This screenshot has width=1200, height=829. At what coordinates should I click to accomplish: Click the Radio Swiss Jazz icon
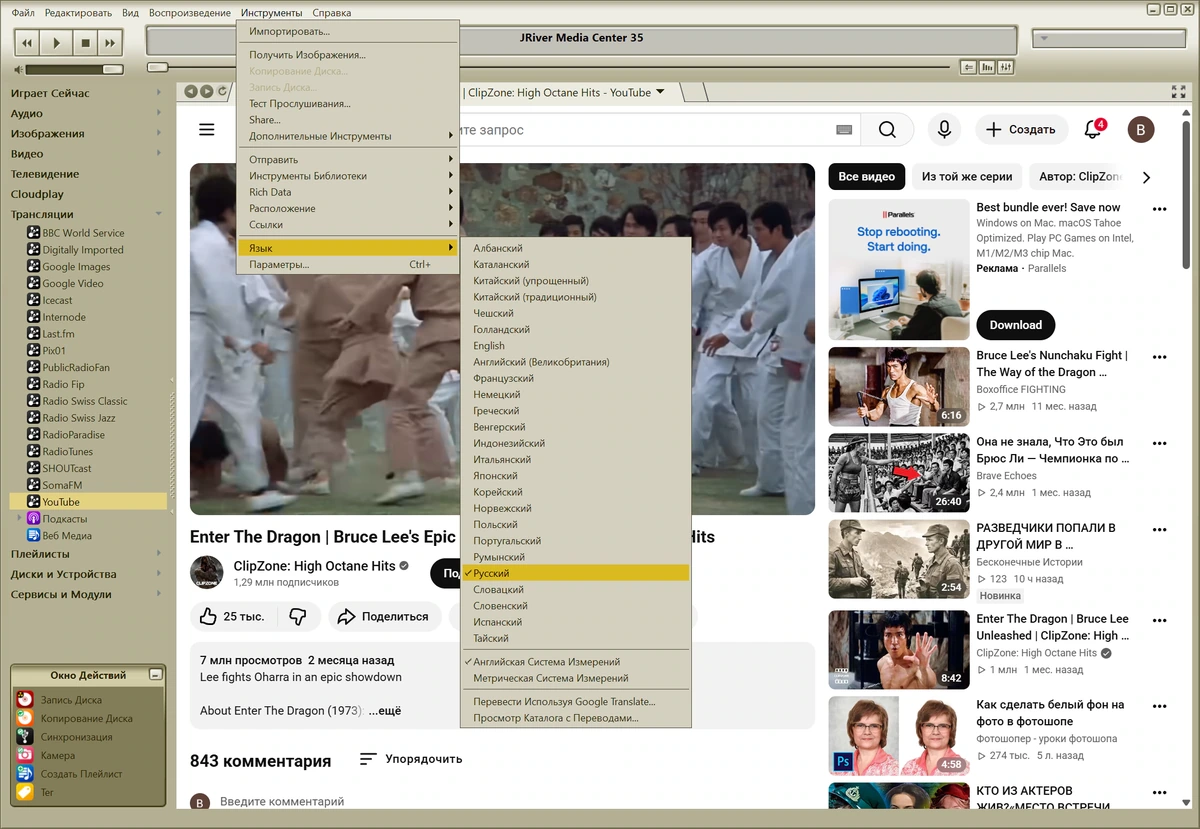tap(33, 418)
